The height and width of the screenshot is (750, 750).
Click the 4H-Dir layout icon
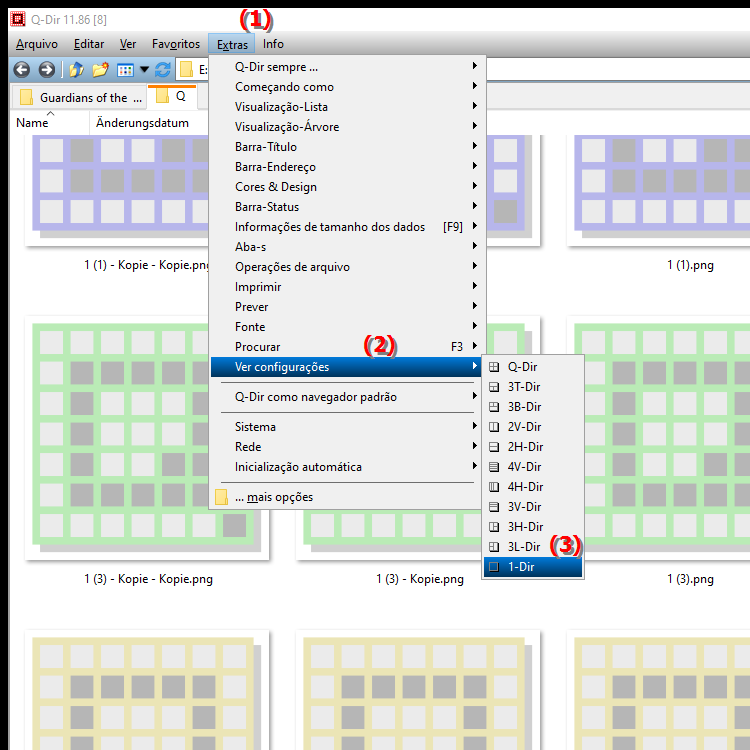click(x=494, y=487)
